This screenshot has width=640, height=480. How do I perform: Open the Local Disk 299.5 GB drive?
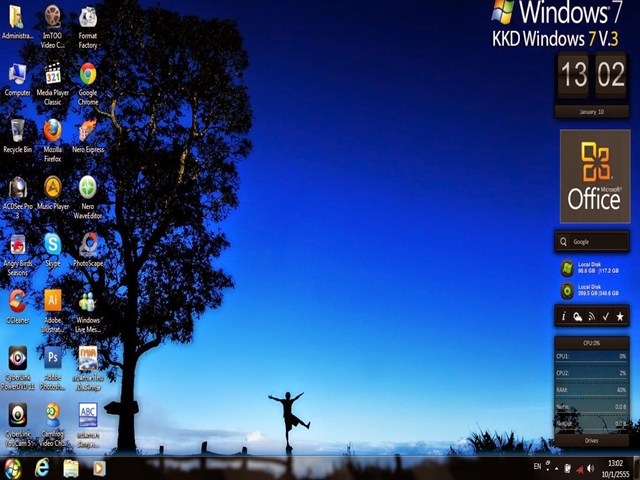(x=590, y=290)
